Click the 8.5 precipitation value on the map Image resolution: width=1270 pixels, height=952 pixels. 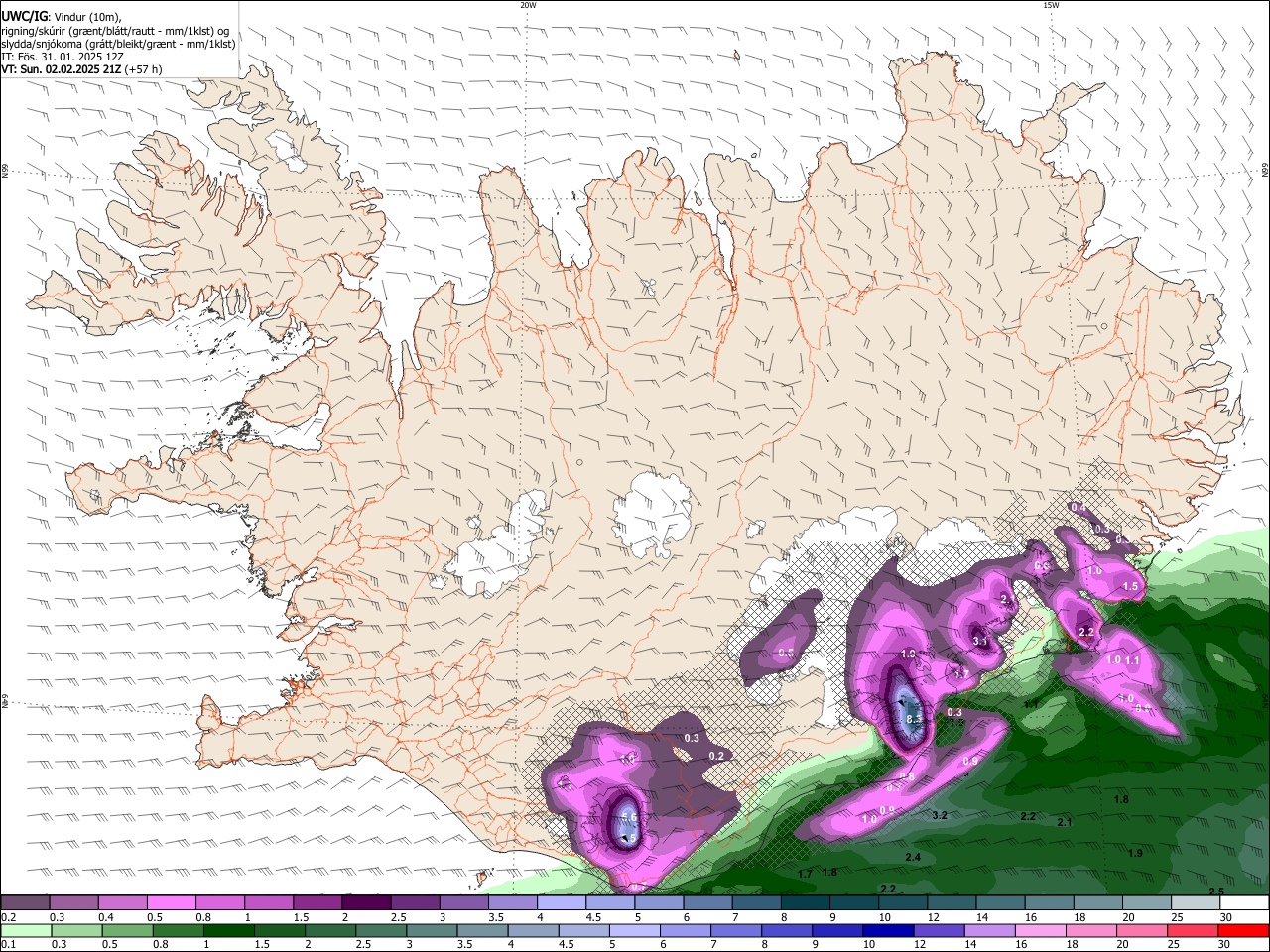915,719
